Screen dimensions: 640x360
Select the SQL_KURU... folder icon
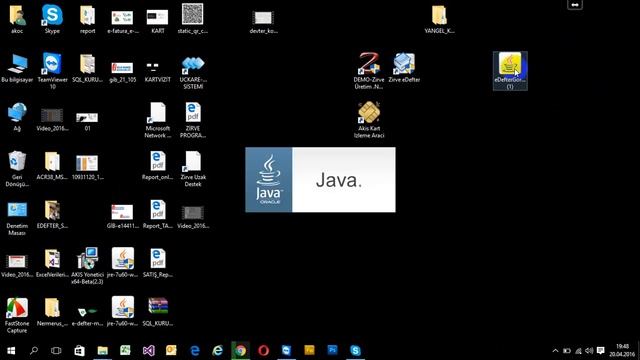[87, 68]
